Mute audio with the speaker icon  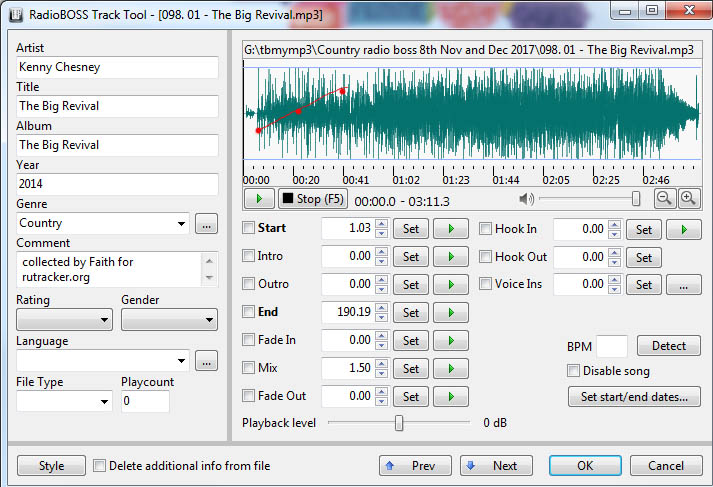(526, 199)
